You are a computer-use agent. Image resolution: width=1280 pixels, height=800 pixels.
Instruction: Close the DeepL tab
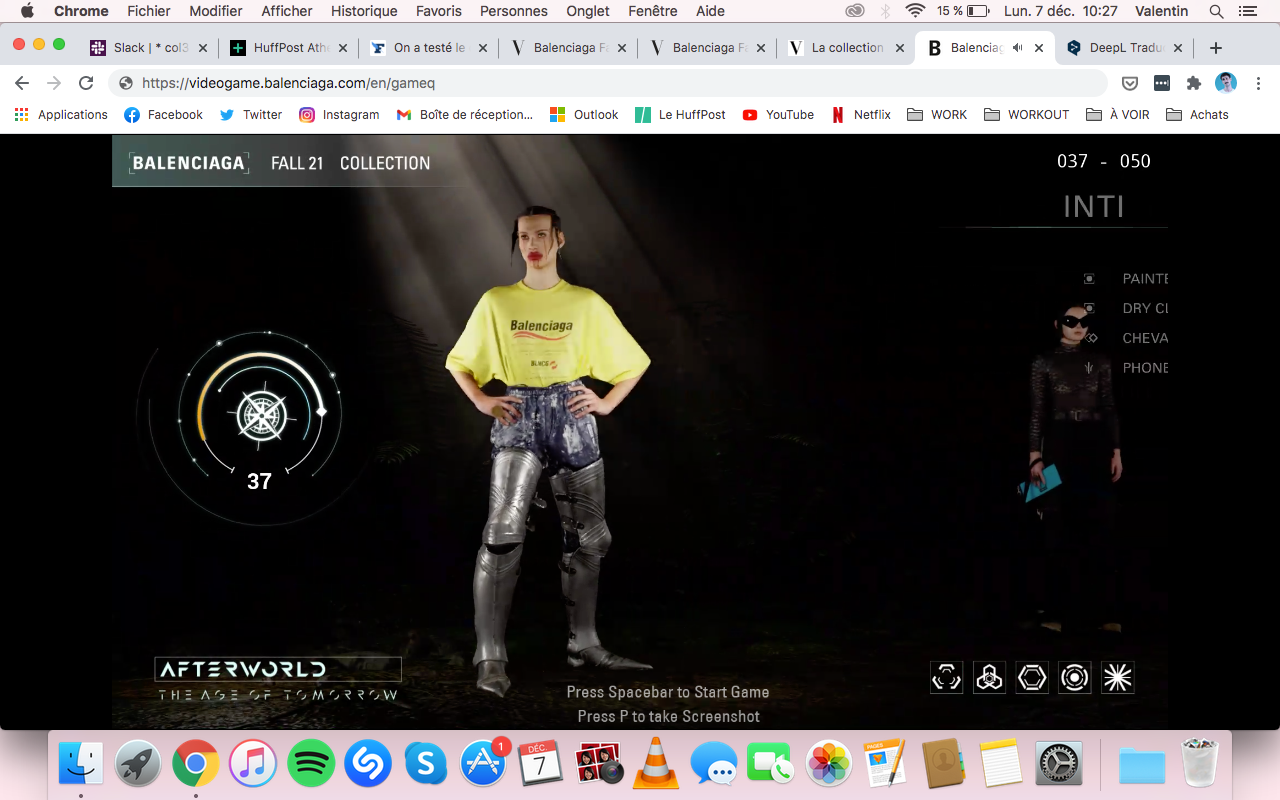click(1178, 48)
